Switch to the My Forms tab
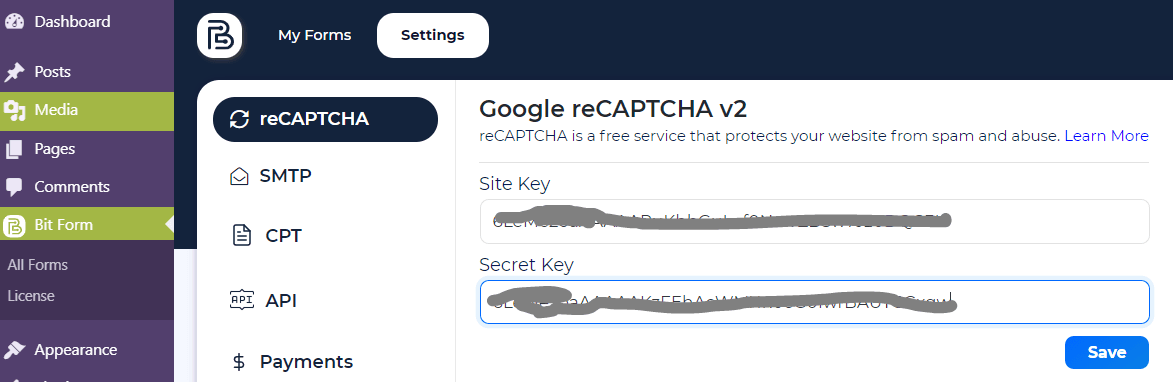This screenshot has width=1173, height=382. coord(314,35)
